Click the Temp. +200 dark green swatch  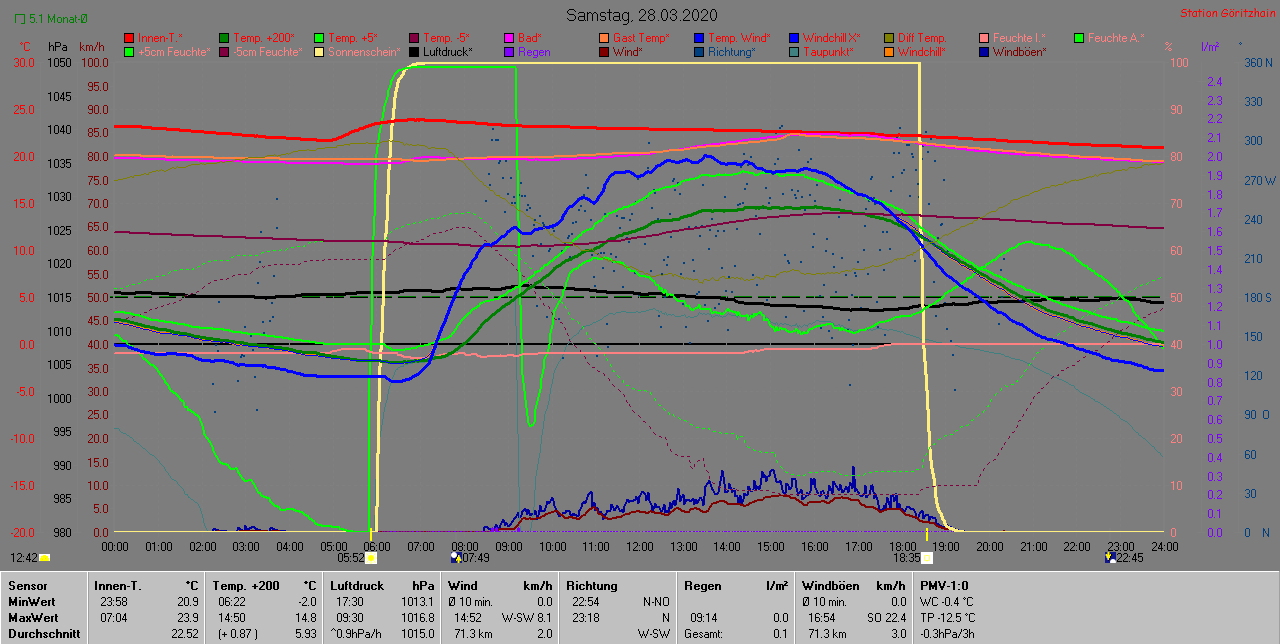coord(224,38)
